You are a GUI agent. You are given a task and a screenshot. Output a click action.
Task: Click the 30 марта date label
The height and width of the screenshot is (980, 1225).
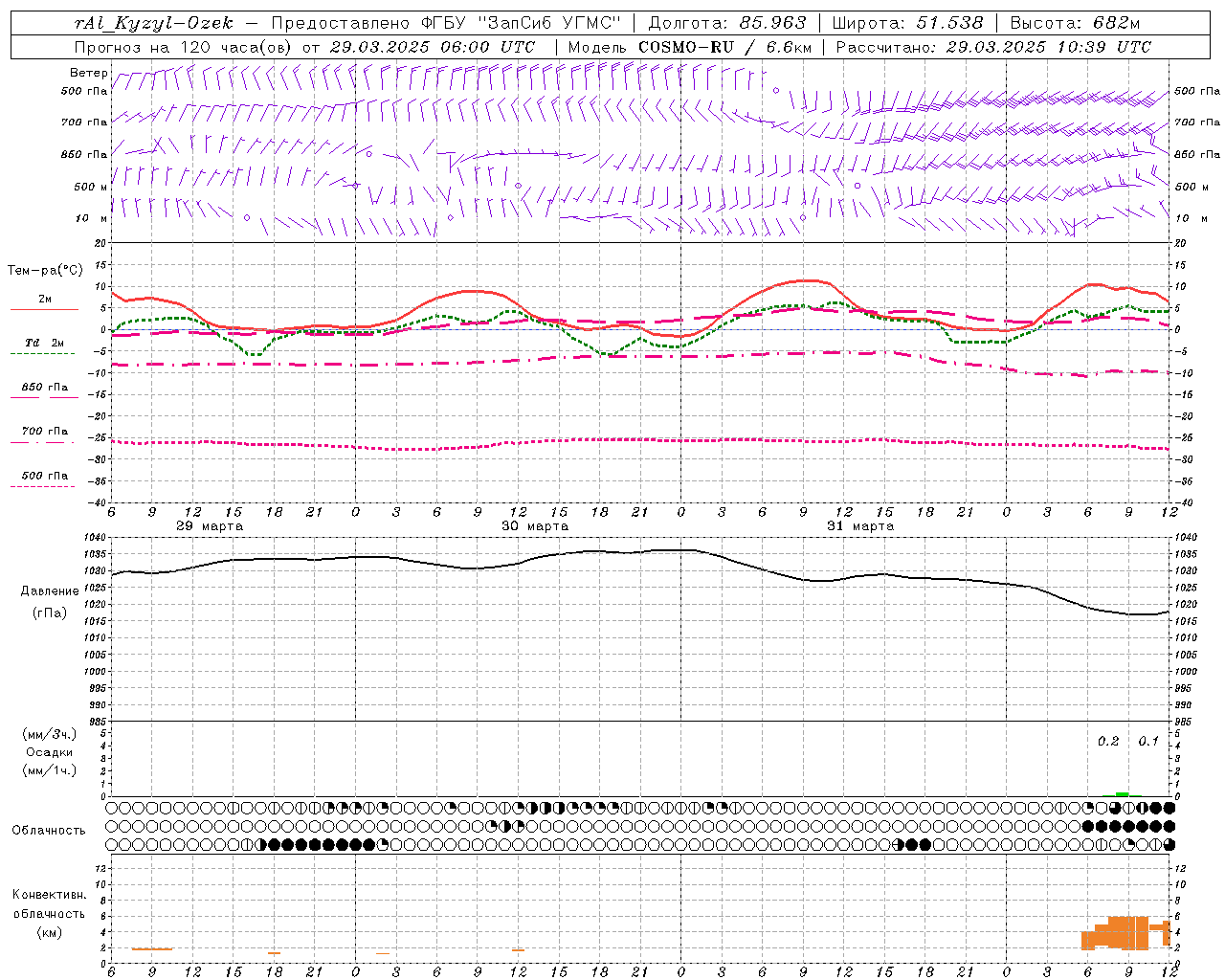coord(535,526)
